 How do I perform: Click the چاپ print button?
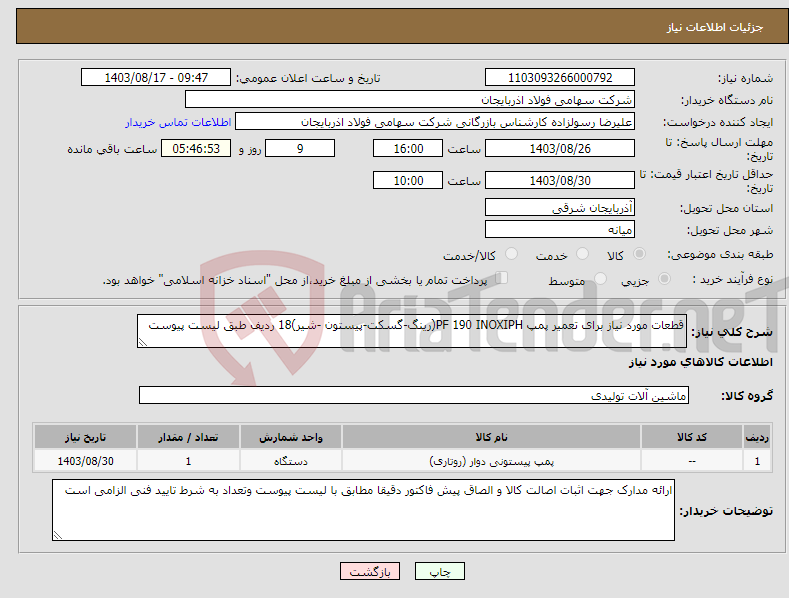tap(439, 571)
